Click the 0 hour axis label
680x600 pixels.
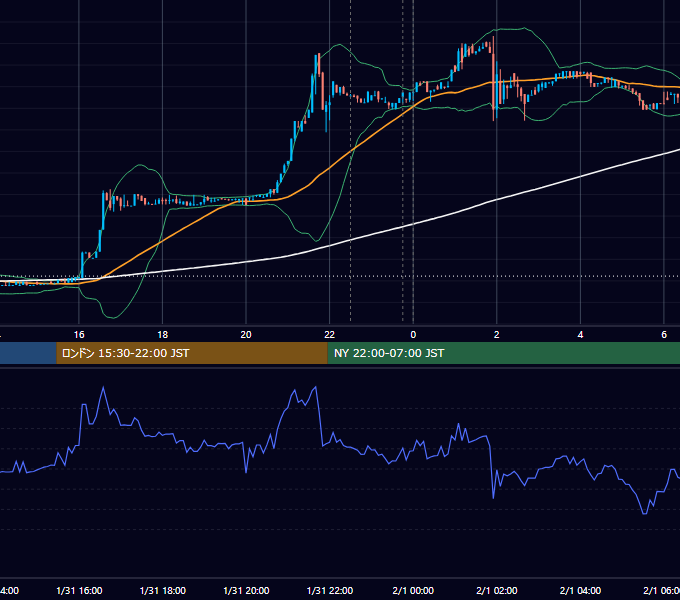click(x=413, y=334)
